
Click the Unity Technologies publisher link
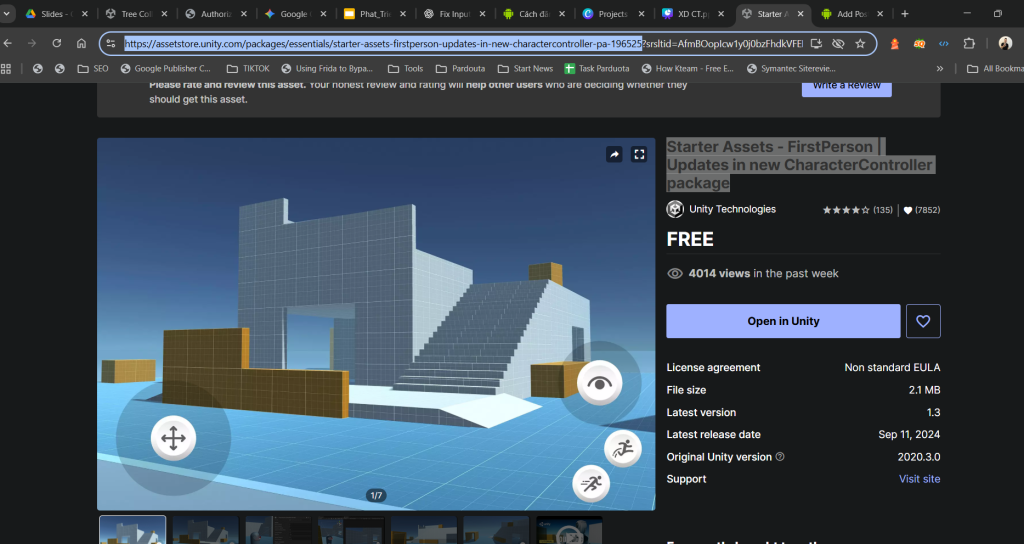point(731,209)
